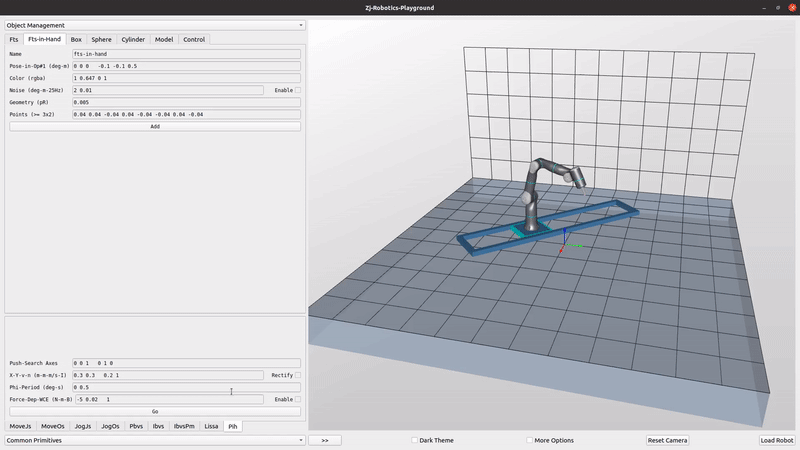
Task: Check the More Options box
Action: (529, 440)
